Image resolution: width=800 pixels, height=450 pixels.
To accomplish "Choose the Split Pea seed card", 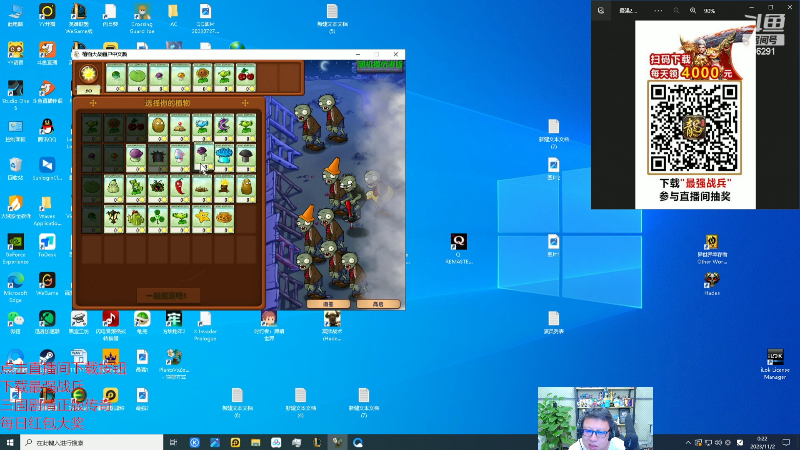I will coord(180,220).
